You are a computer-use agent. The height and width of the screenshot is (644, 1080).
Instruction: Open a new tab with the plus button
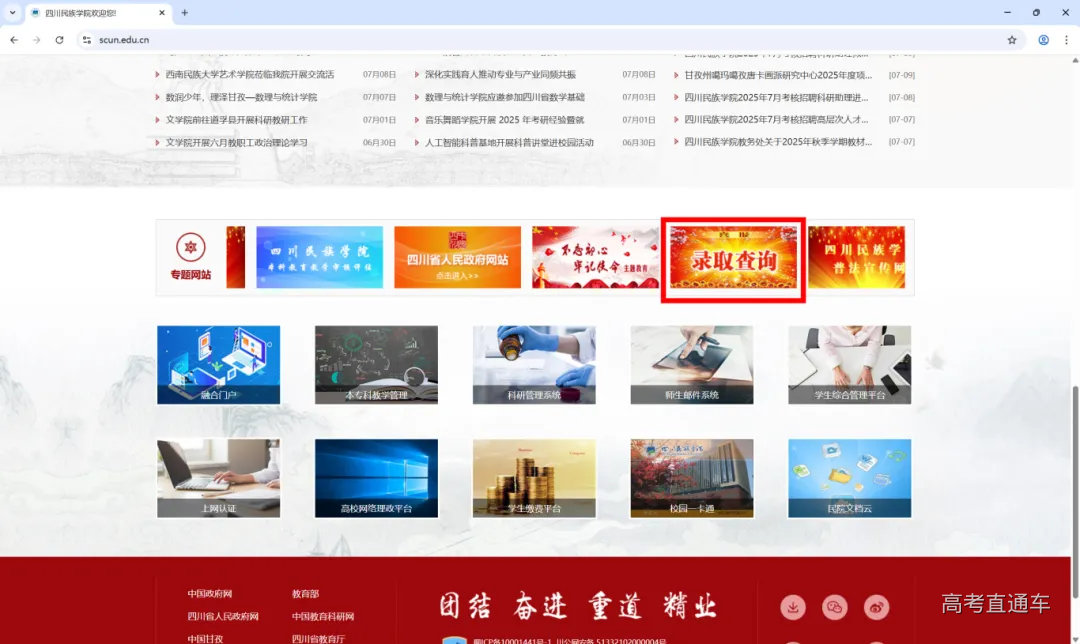(x=184, y=13)
